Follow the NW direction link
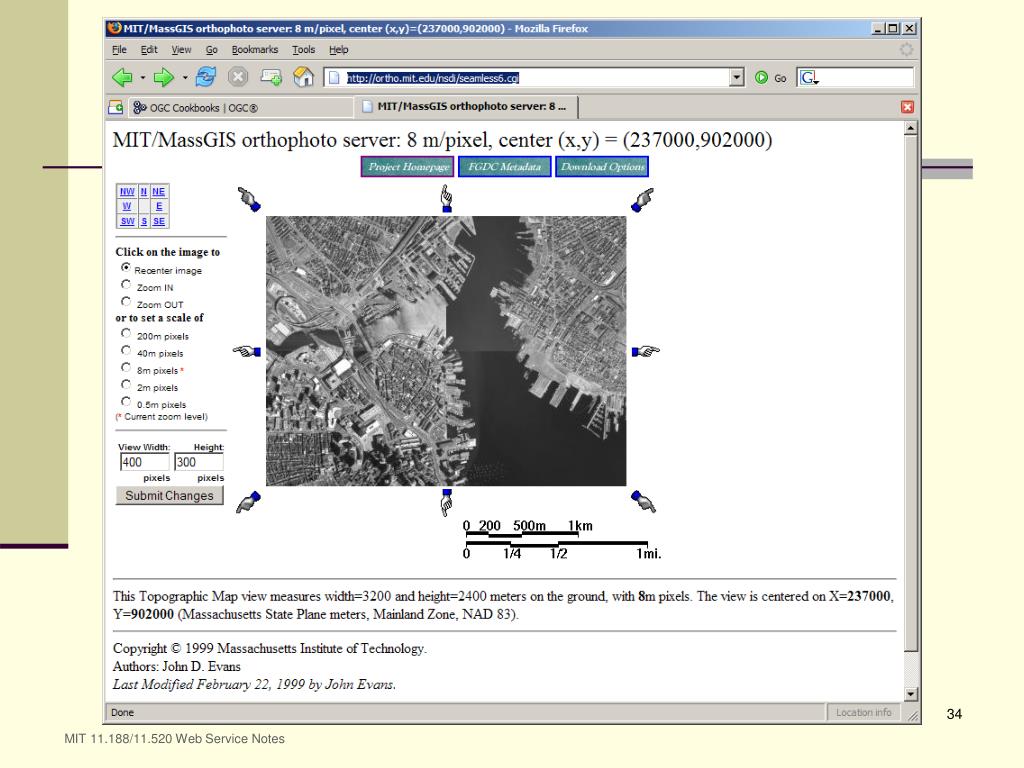 coord(127,191)
